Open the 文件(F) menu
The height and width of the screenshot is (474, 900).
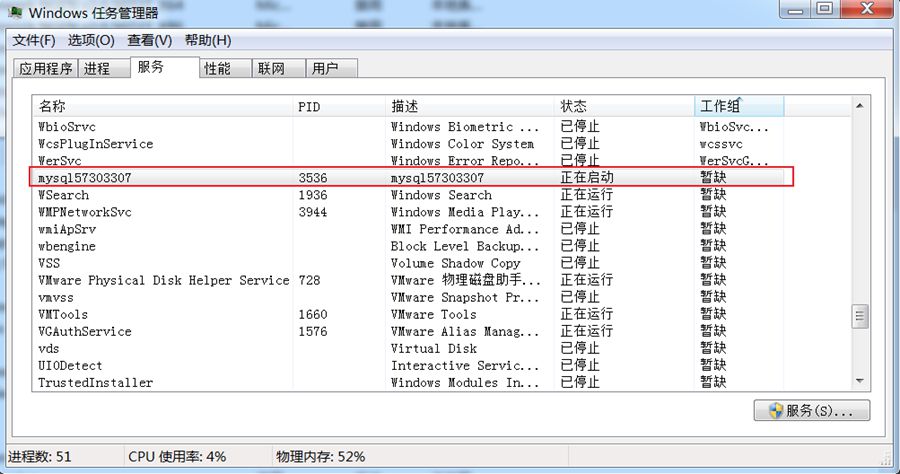click(34, 40)
